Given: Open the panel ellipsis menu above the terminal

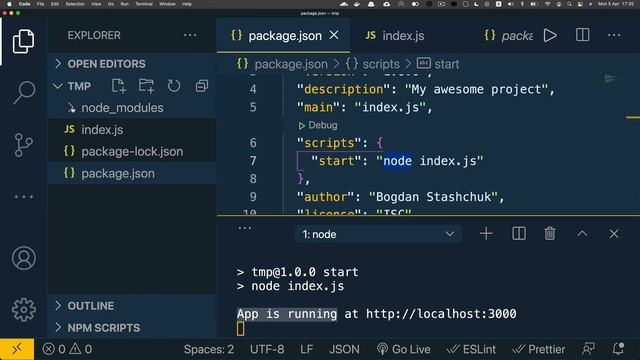Looking at the screenshot, I should coord(244,228).
